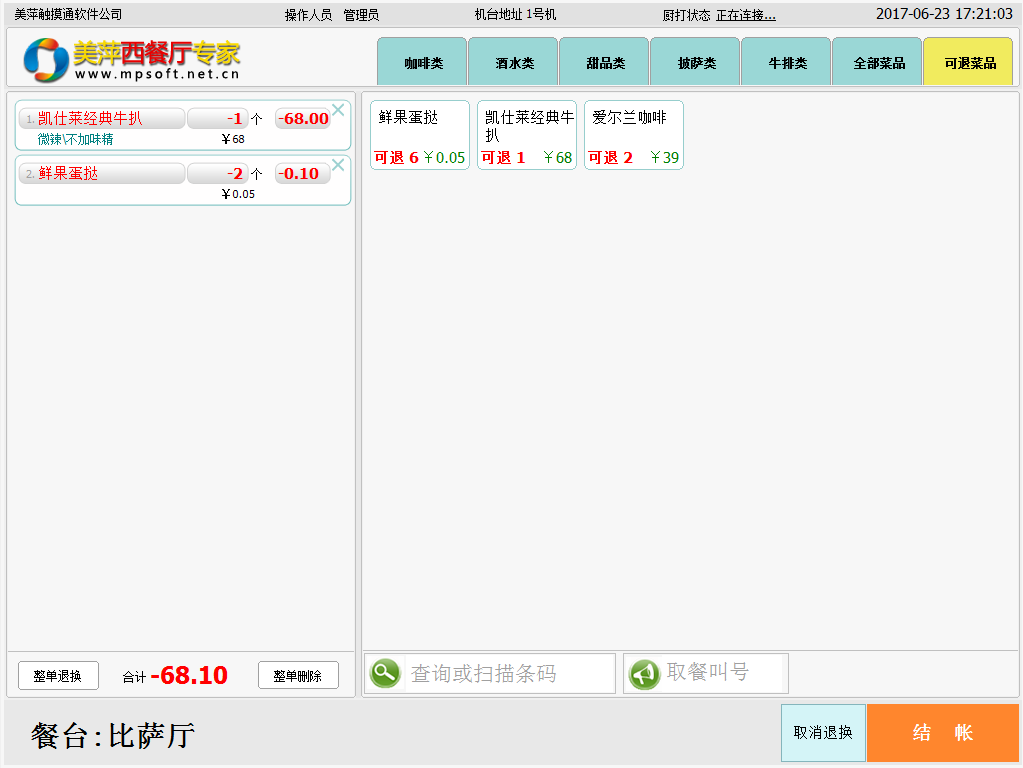This screenshot has width=1023, height=768.
Task: Open the 披萨类 category tab
Action: point(695,63)
